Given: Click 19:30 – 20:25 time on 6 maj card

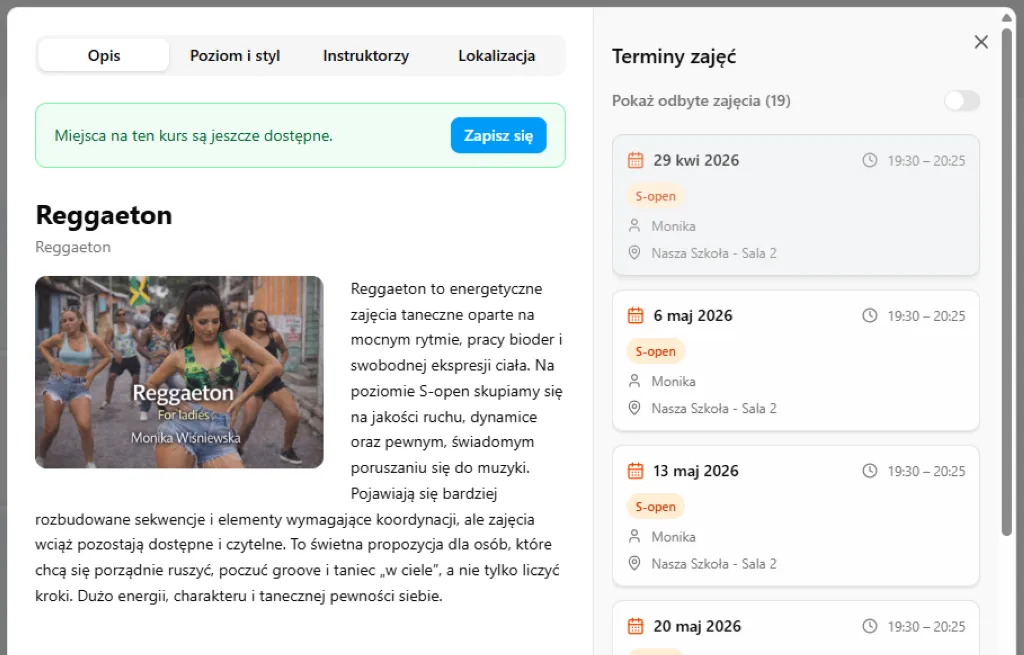Looking at the screenshot, I should pyautogui.click(x=926, y=316).
